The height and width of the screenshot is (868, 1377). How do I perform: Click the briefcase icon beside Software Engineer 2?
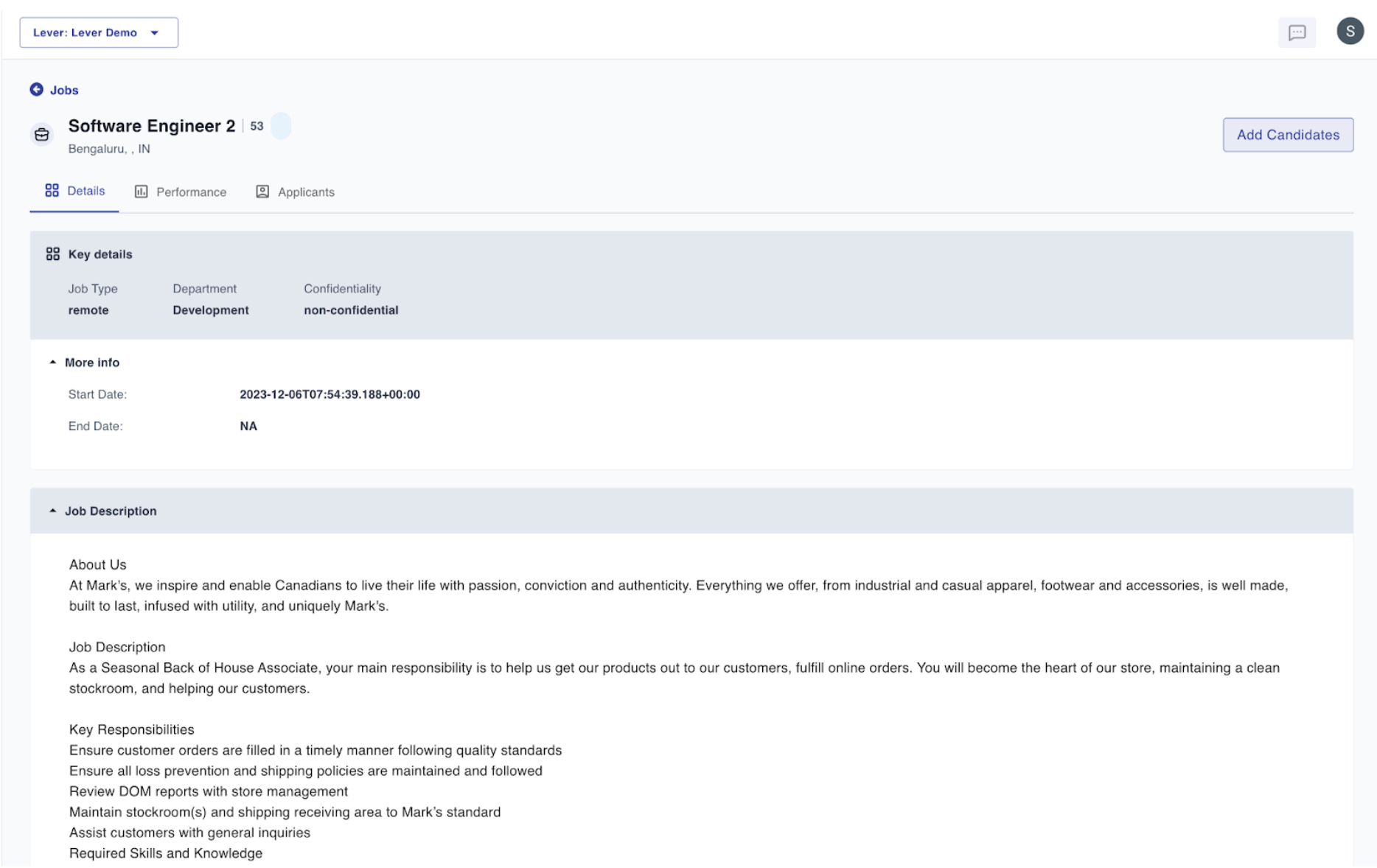42,135
